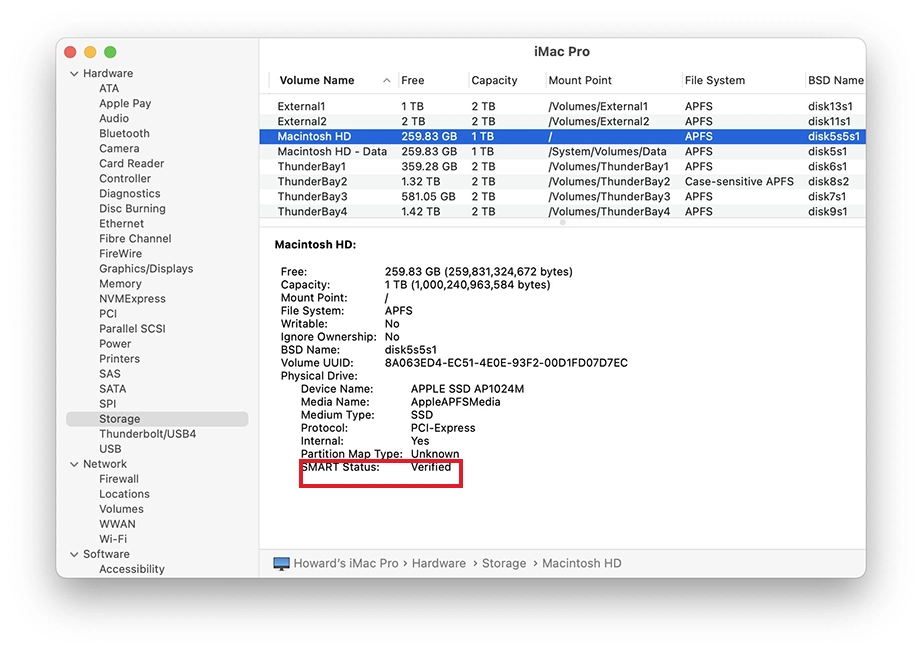922x652 pixels.
Task: Select the ThunderBay1 volume row
Action: coord(562,166)
